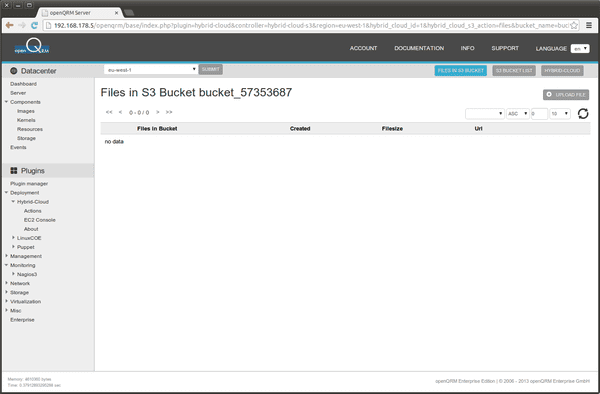This screenshot has height=394, width=600.
Task: Open the DOCUMENTATION menu
Action: (x=419, y=48)
